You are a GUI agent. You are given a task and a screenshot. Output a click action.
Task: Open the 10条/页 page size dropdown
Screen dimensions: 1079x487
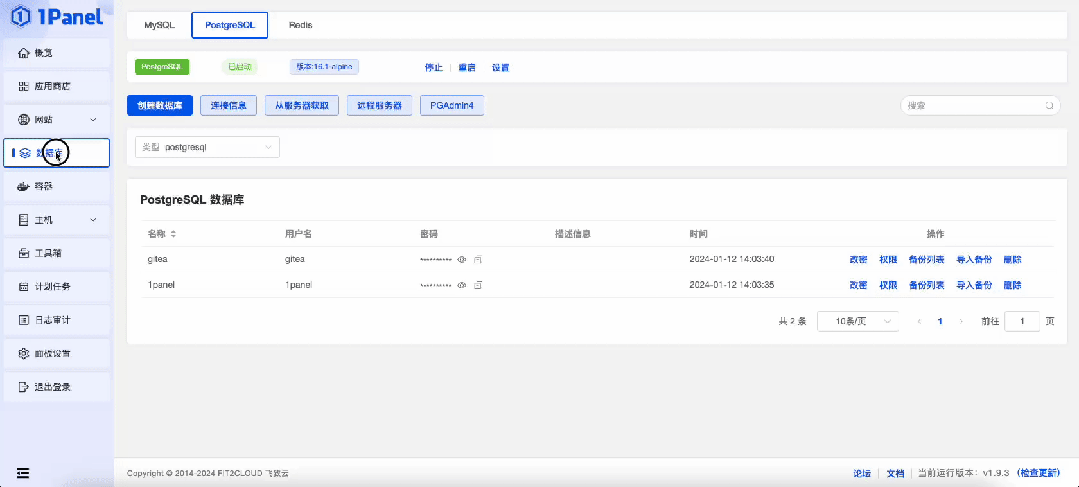tap(858, 321)
